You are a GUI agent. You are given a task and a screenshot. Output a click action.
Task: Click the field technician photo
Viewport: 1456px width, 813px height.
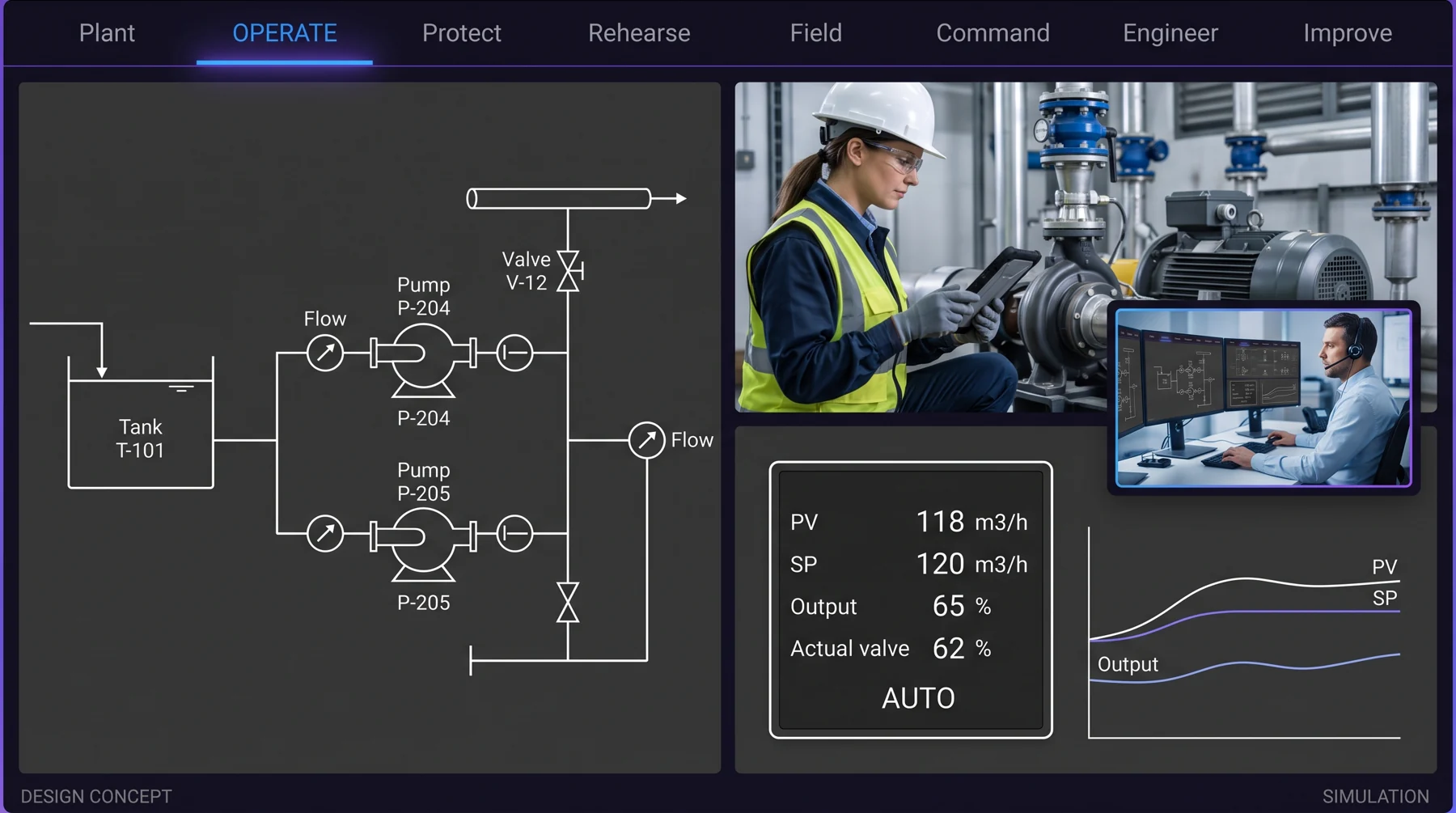pyautogui.click(x=922, y=247)
